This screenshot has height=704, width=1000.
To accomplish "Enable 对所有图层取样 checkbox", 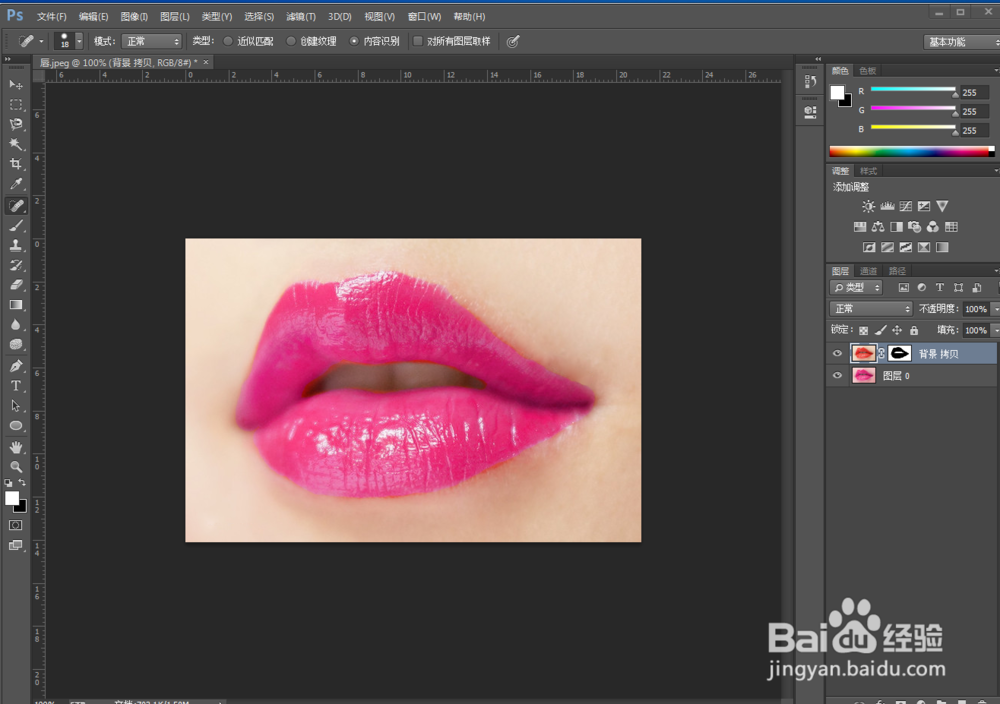I will coord(418,41).
